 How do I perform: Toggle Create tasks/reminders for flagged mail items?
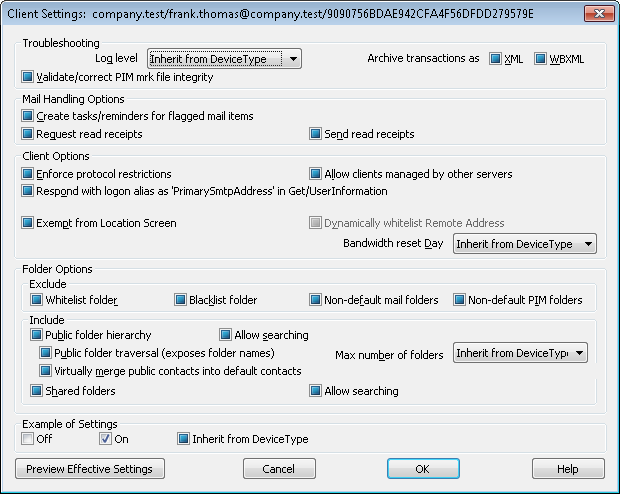click(x=28, y=116)
